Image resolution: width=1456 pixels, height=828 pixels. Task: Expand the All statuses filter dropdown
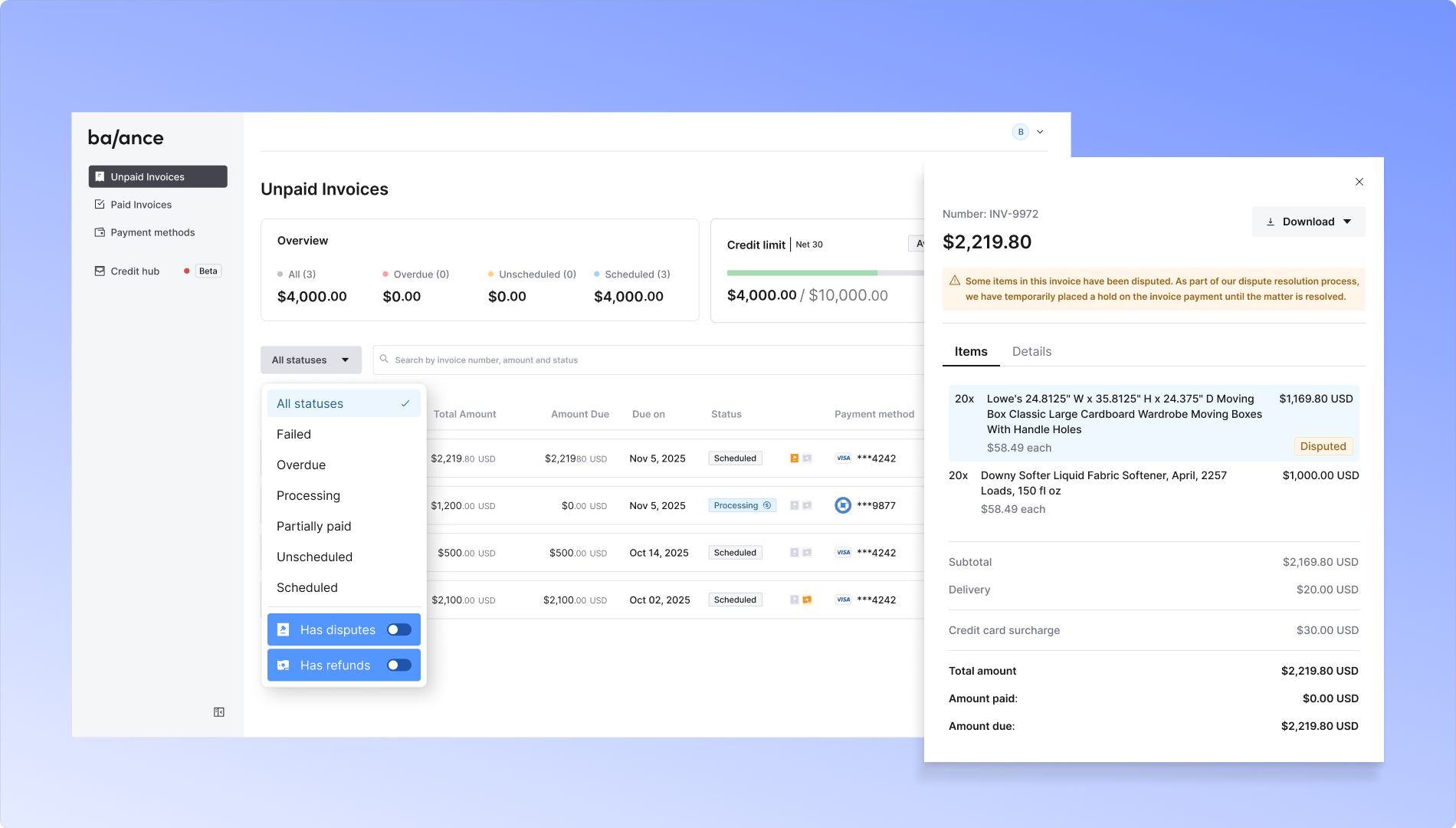coord(311,360)
